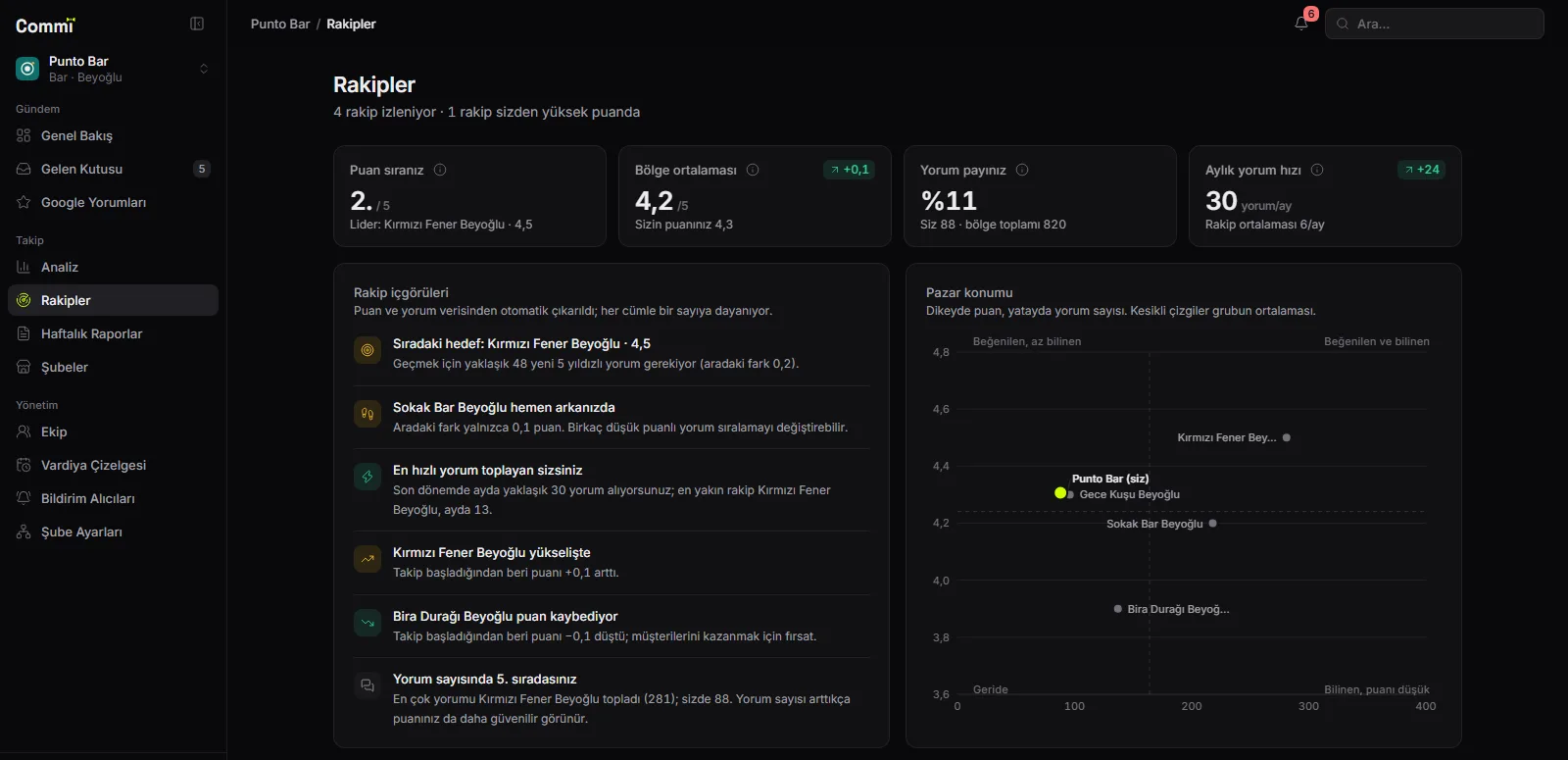This screenshot has width=1568, height=760.
Task: Open the Analiz page
Action: 113,267
